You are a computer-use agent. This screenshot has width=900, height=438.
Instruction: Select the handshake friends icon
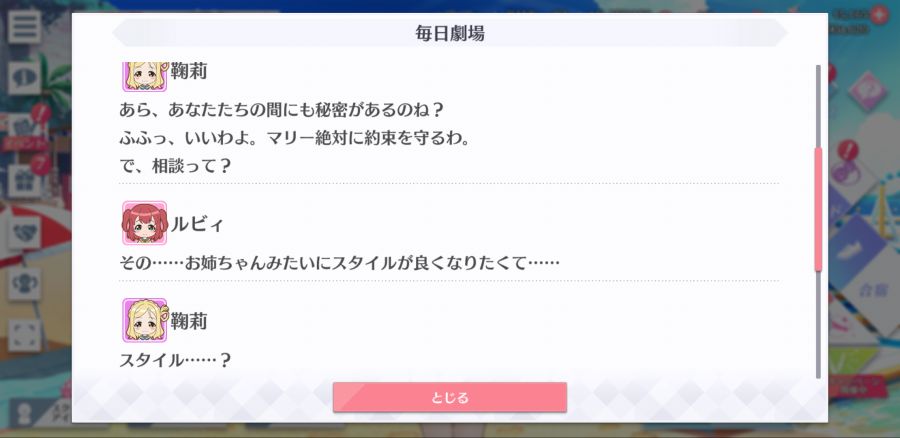click(25, 232)
